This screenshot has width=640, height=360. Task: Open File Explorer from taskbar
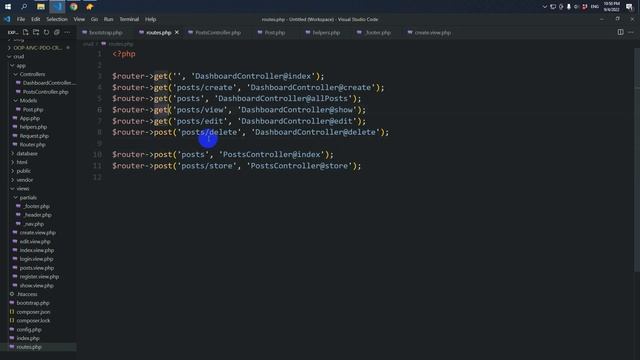[40, 7]
